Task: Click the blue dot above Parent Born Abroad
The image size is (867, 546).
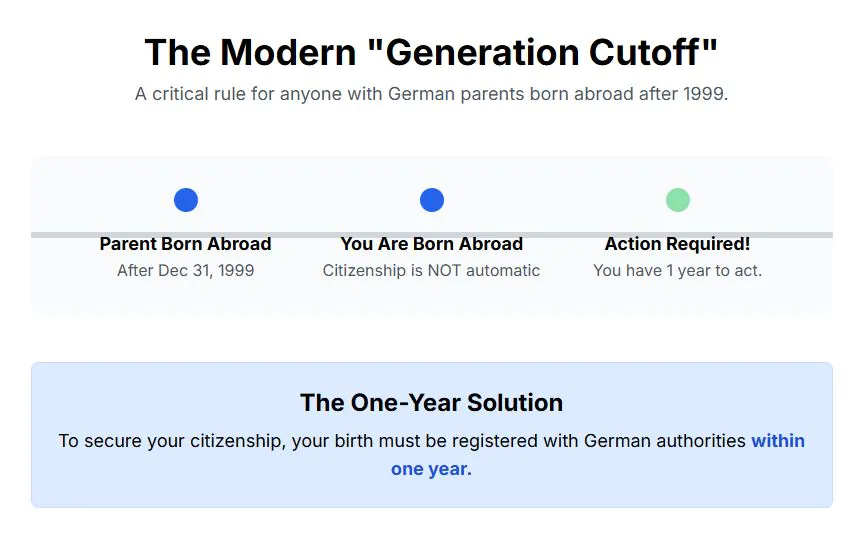Action: coord(186,200)
